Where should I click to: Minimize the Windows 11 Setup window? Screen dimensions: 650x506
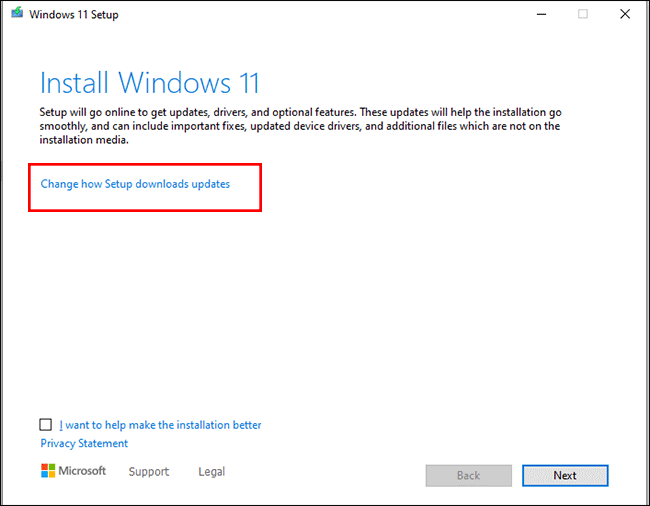pos(539,14)
